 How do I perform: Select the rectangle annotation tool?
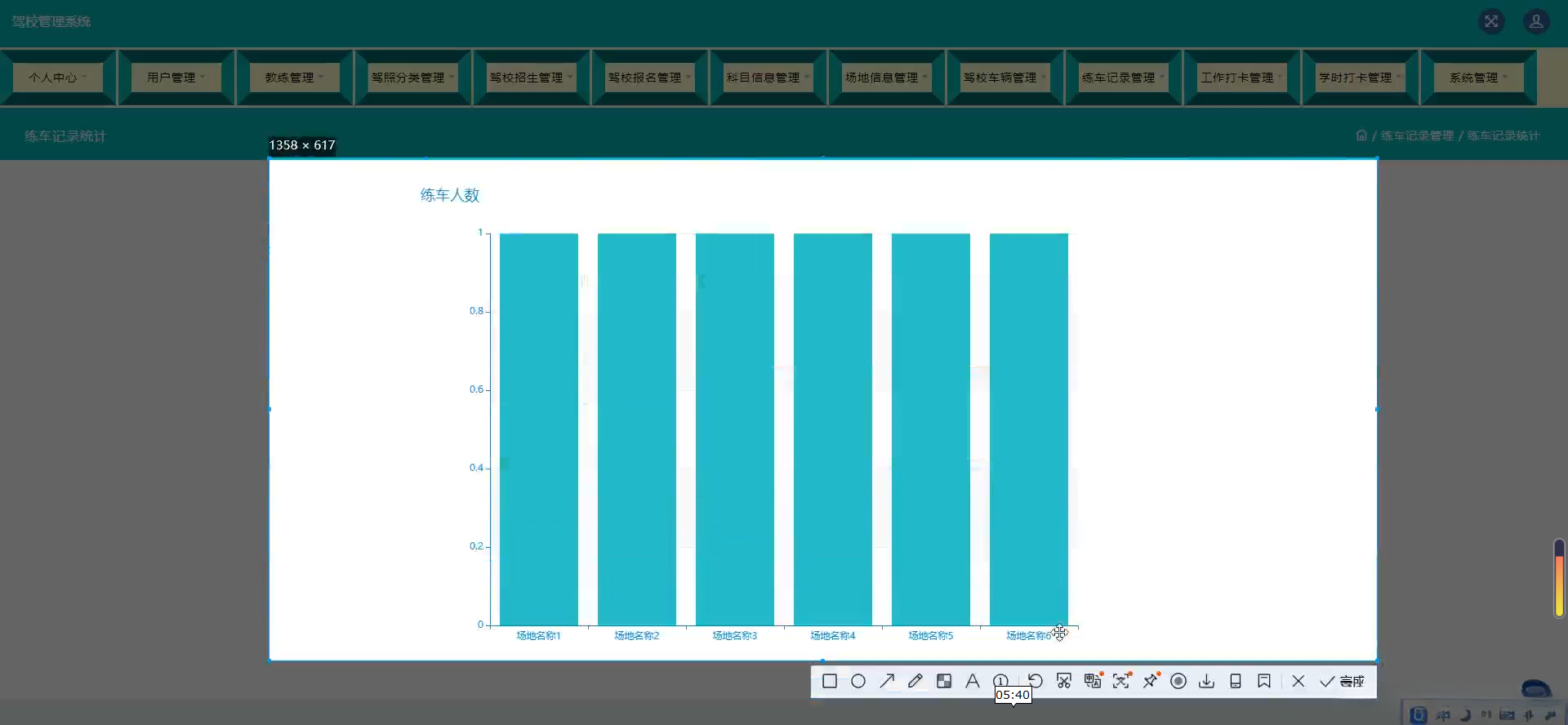[x=830, y=681]
